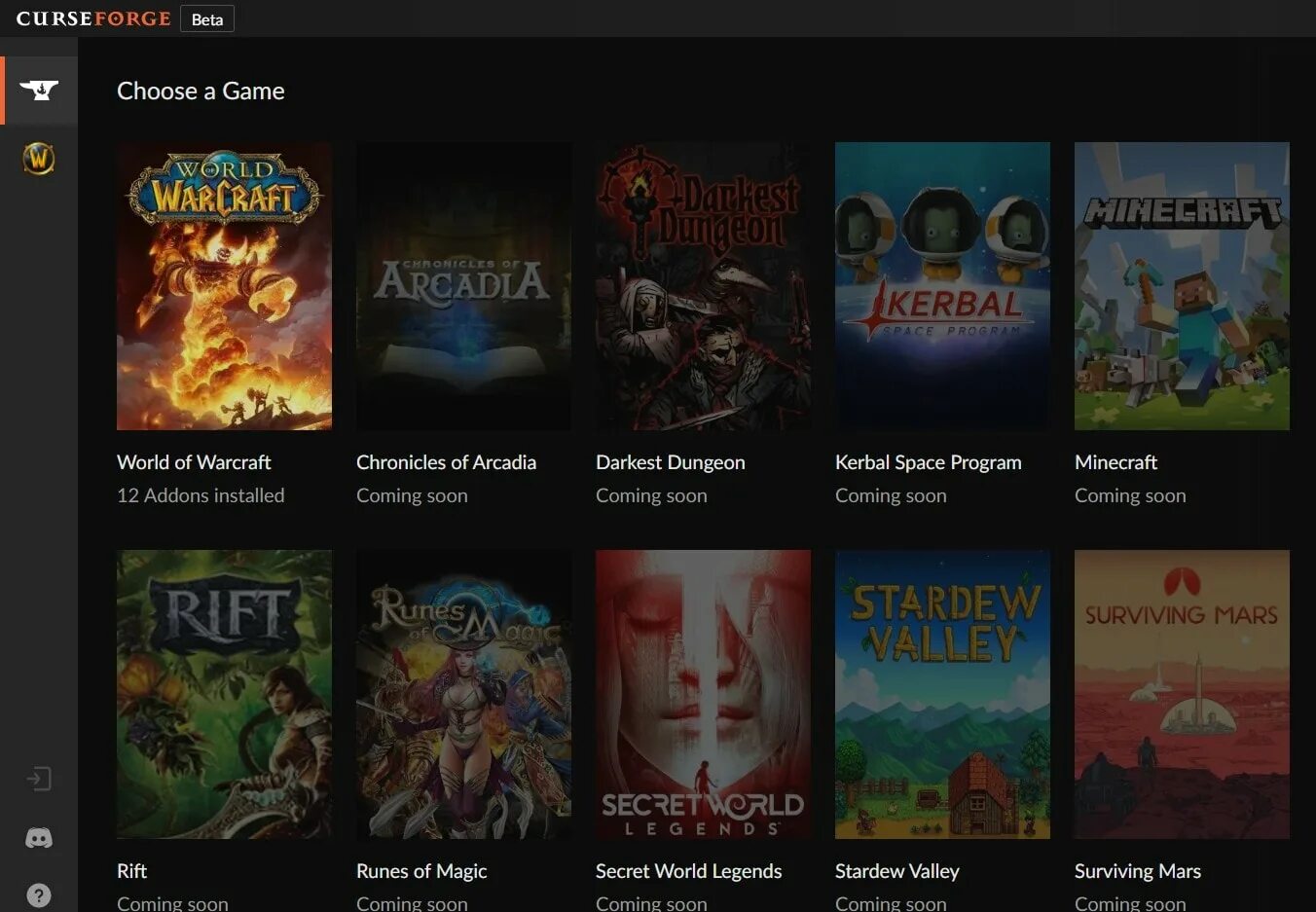The width and height of the screenshot is (1316, 912).
Task: Click the Surviving Mars title text
Action: click(1138, 871)
